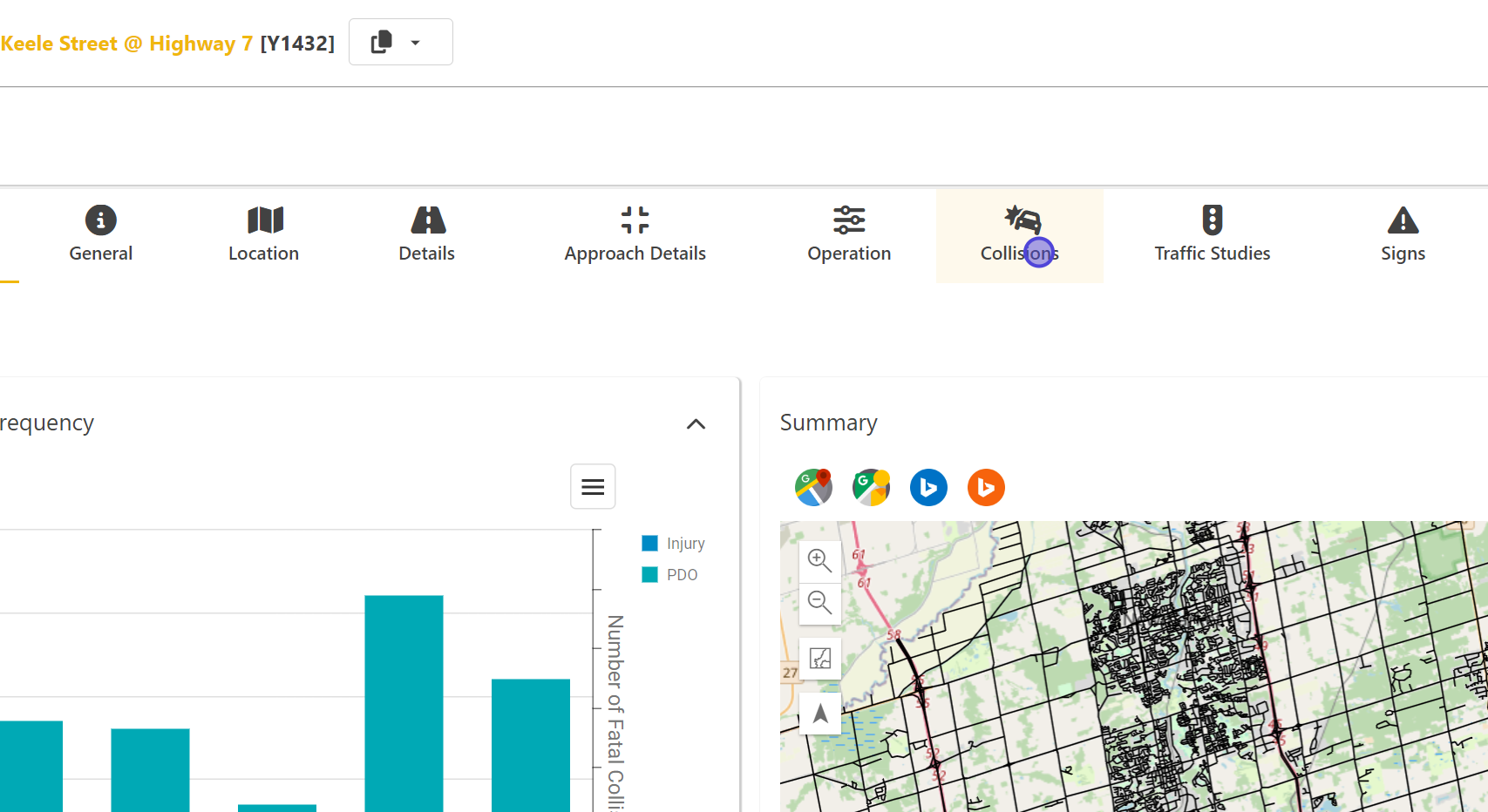Click the map layer icon below zoom controls

819,659
